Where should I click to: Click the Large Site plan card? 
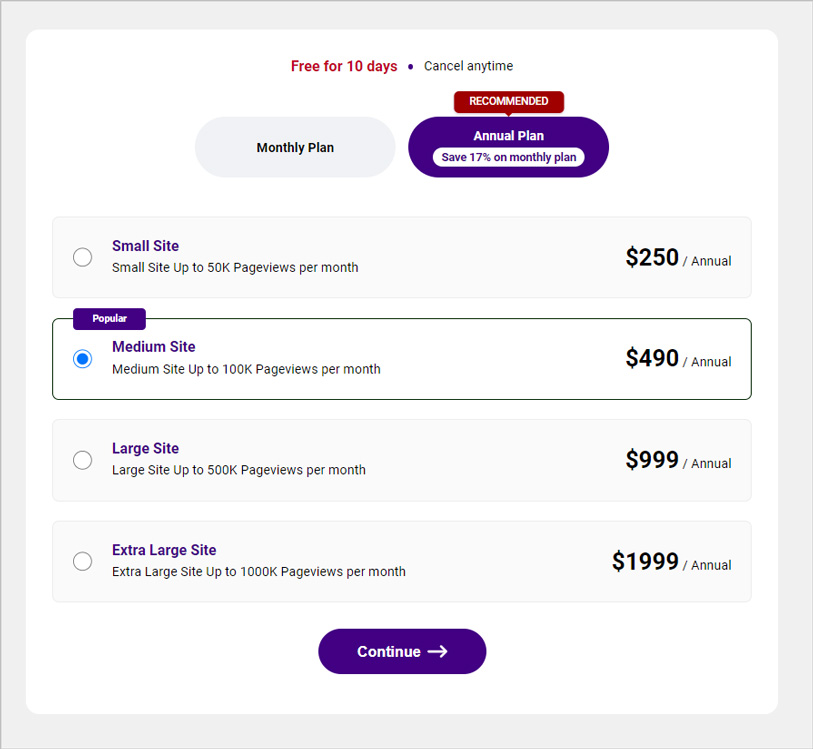tap(401, 460)
